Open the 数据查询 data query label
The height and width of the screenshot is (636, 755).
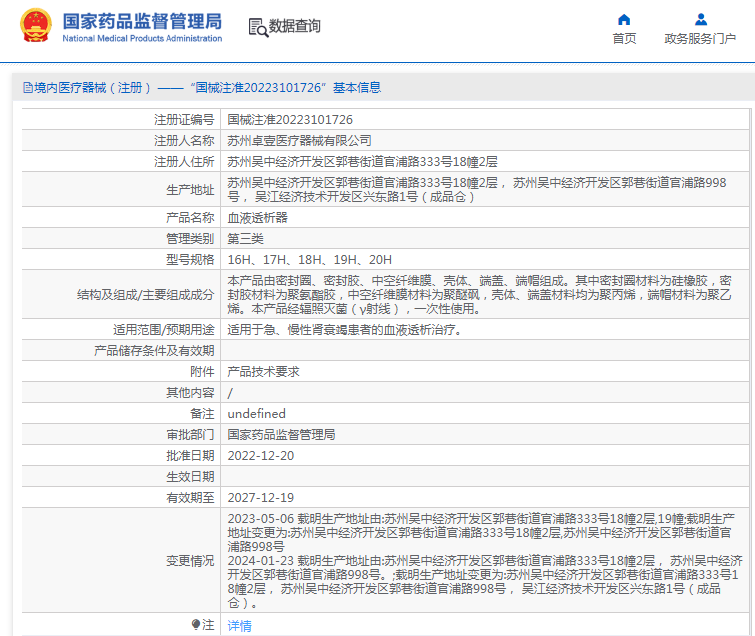(295, 26)
